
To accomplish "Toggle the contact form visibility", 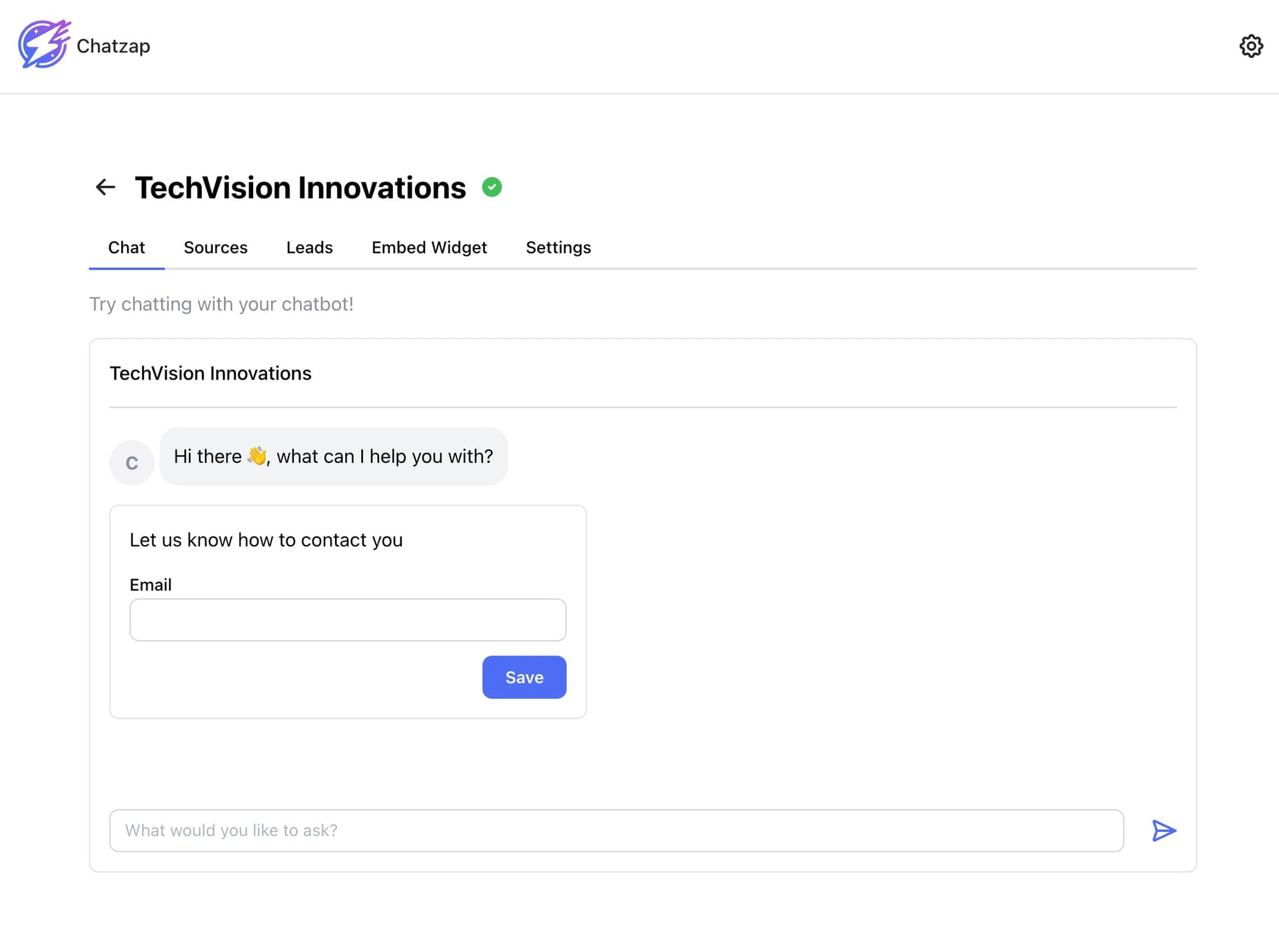I will click(x=265, y=539).
